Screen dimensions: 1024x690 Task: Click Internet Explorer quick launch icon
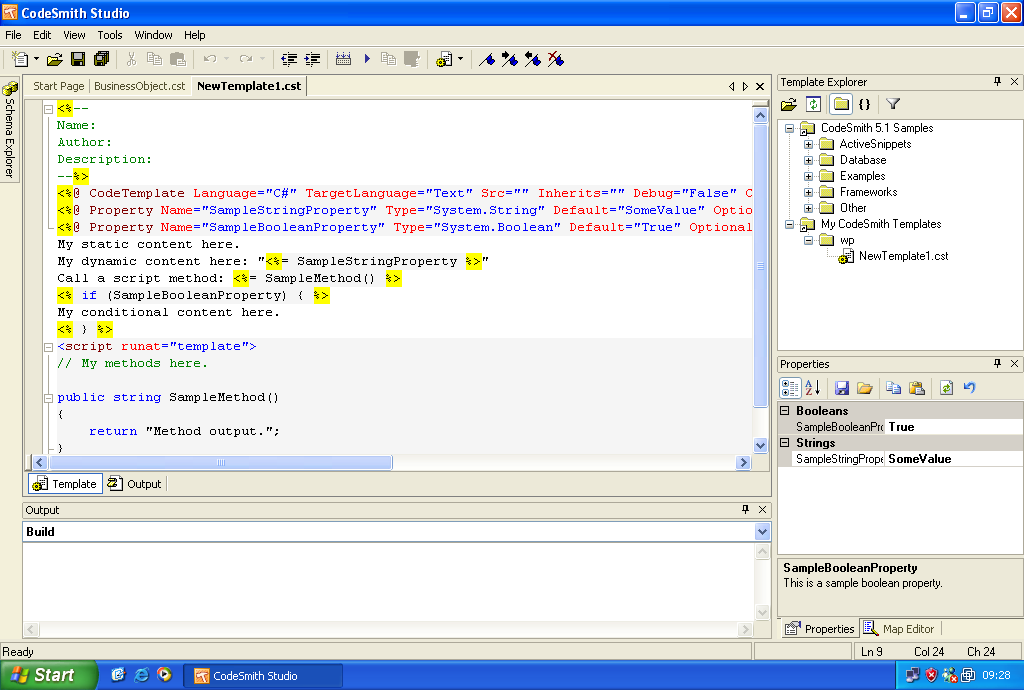tap(141, 675)
